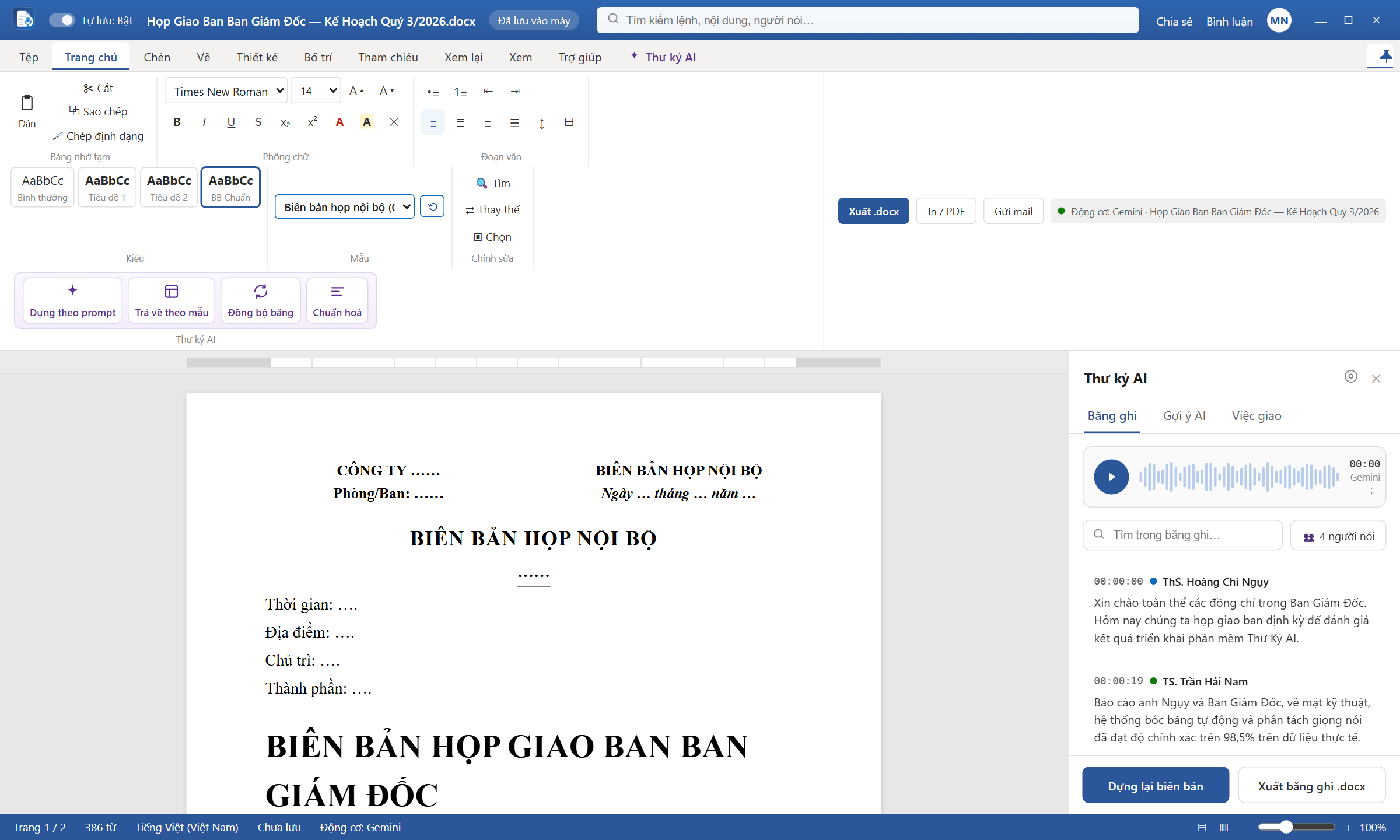The width and height of the screenshot is (1400, 840).
Task: Open the Tệp menu tab
Action: [x=29, y=57]
